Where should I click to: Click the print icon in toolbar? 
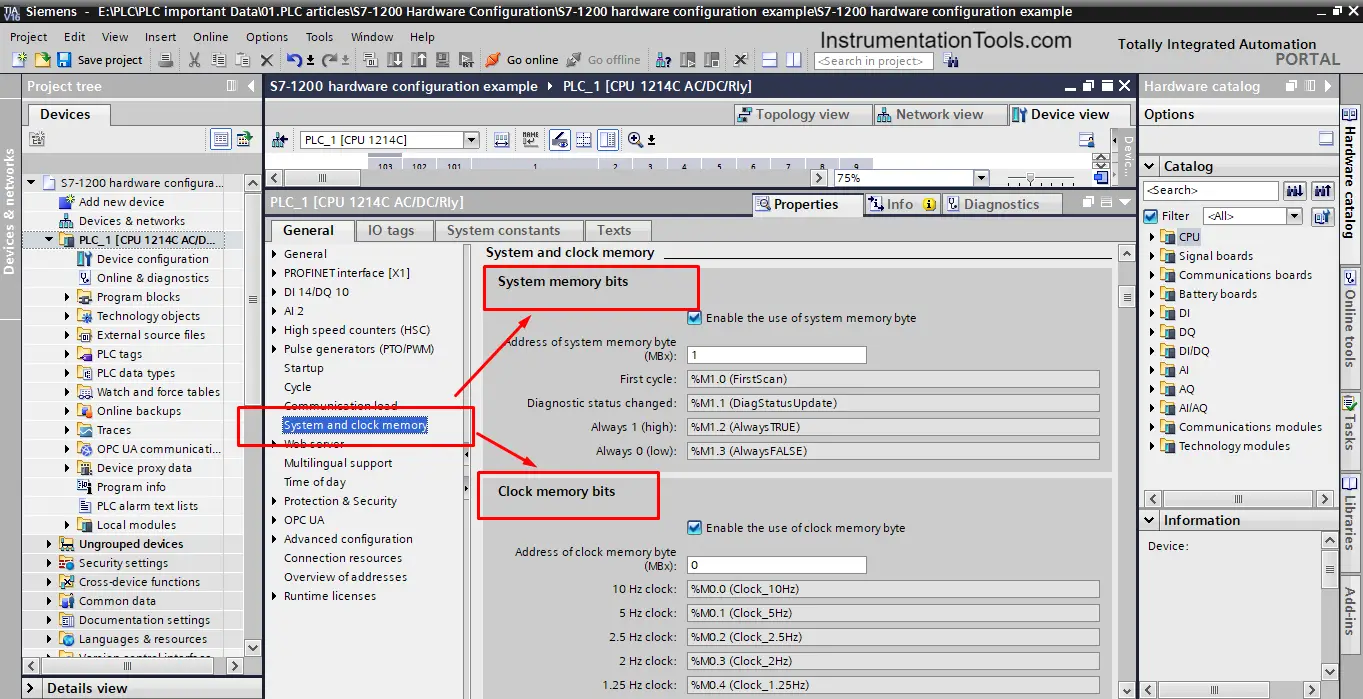166,60
